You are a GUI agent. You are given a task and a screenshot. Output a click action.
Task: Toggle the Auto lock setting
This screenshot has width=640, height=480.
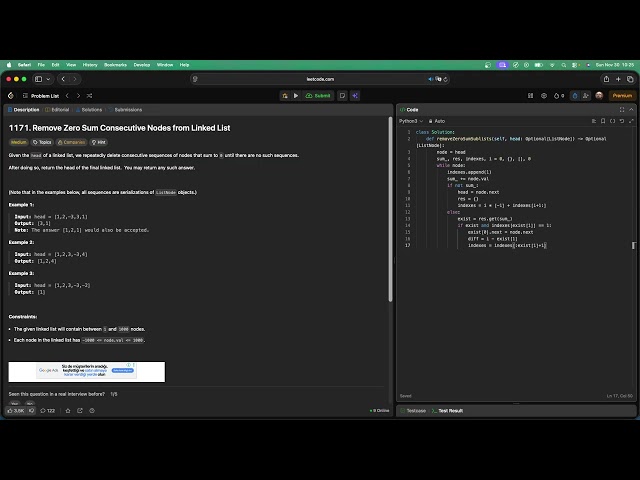[x=437, y=121]
